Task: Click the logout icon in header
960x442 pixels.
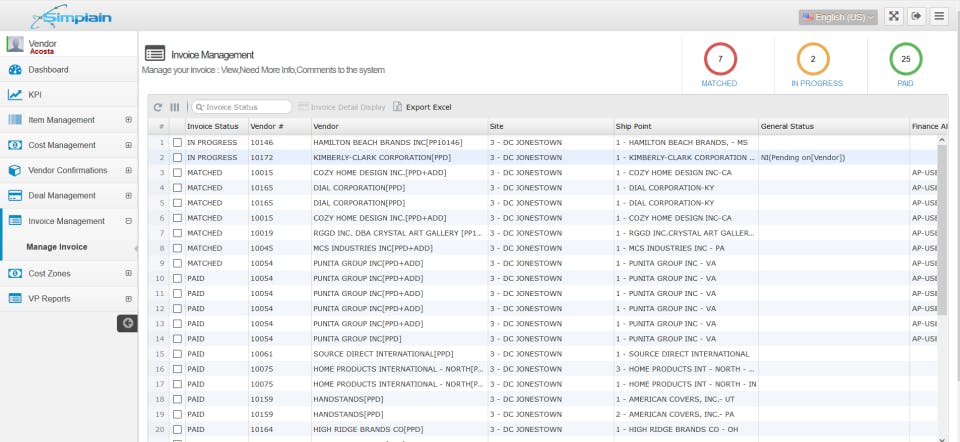Action: pyautogui.click(x=917, y=17)
